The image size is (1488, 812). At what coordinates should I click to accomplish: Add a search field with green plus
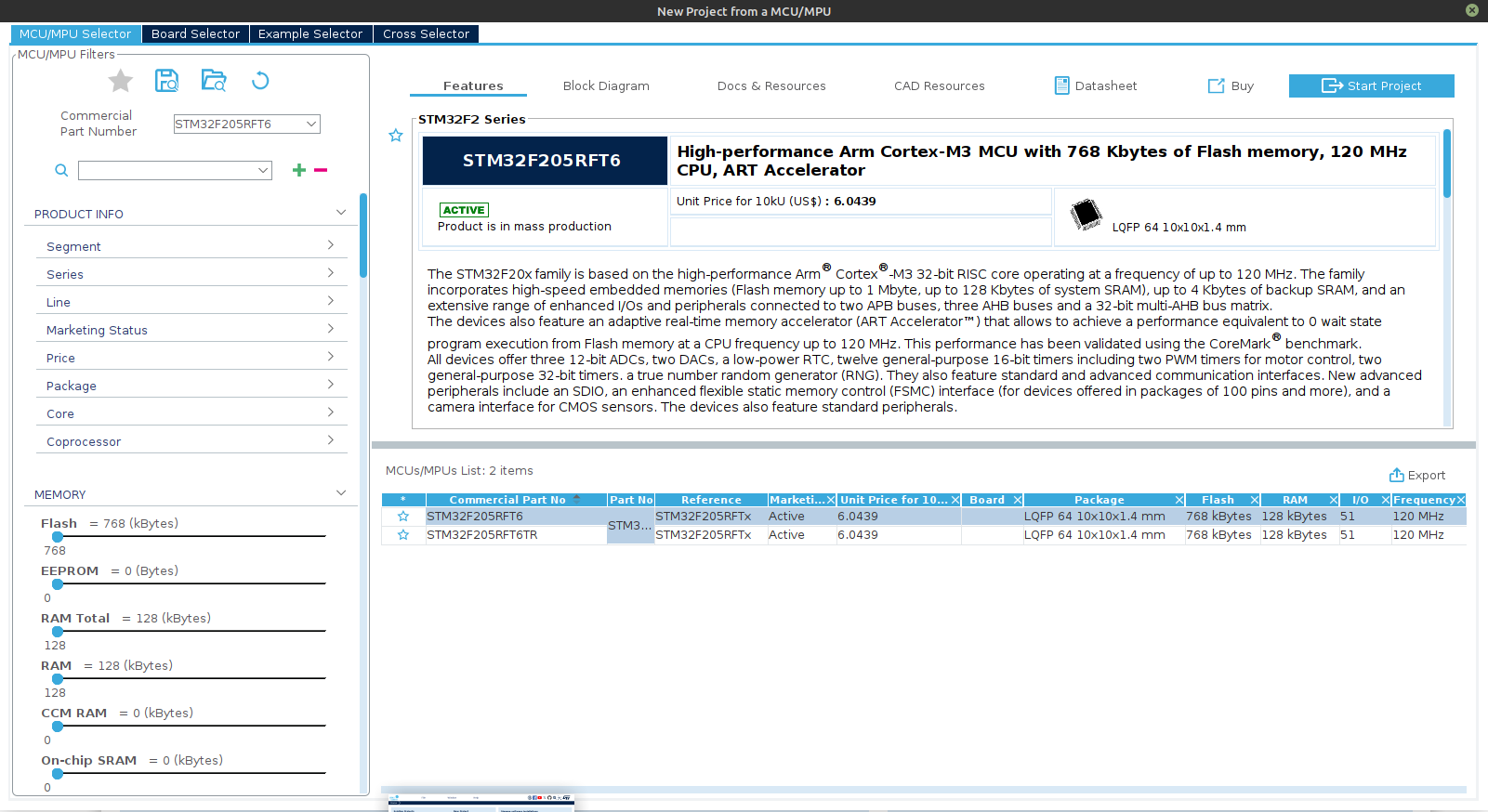tap(299, 170)
